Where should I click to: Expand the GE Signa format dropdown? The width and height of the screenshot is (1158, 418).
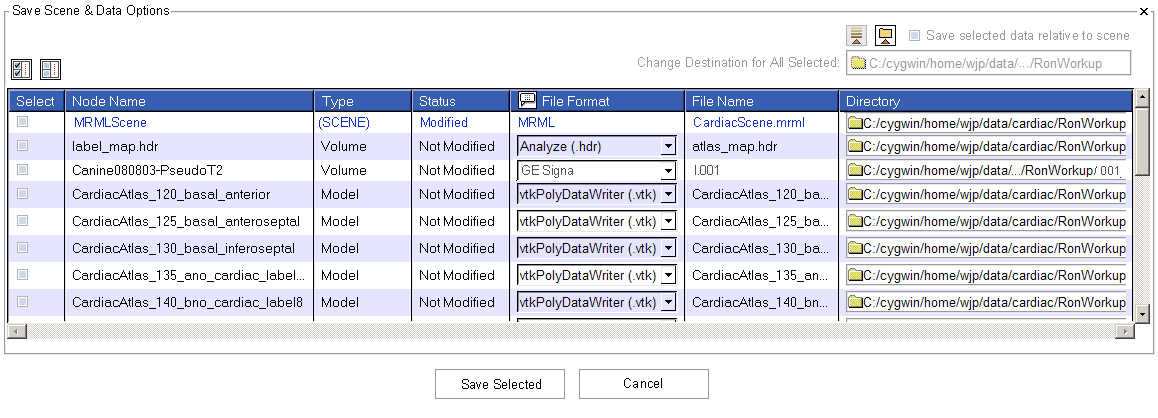tap(667, 171)
